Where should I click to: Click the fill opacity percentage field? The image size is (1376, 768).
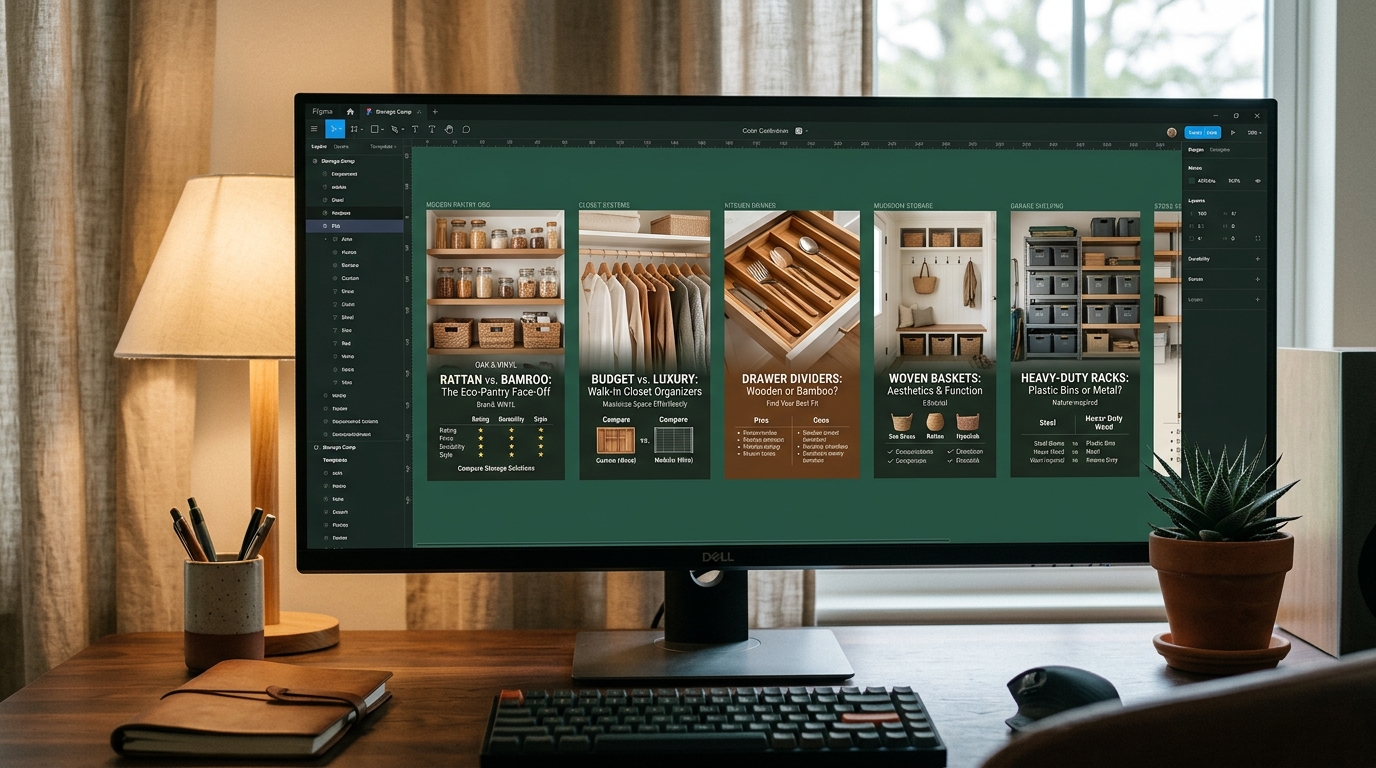click(x=1233, y=181)
